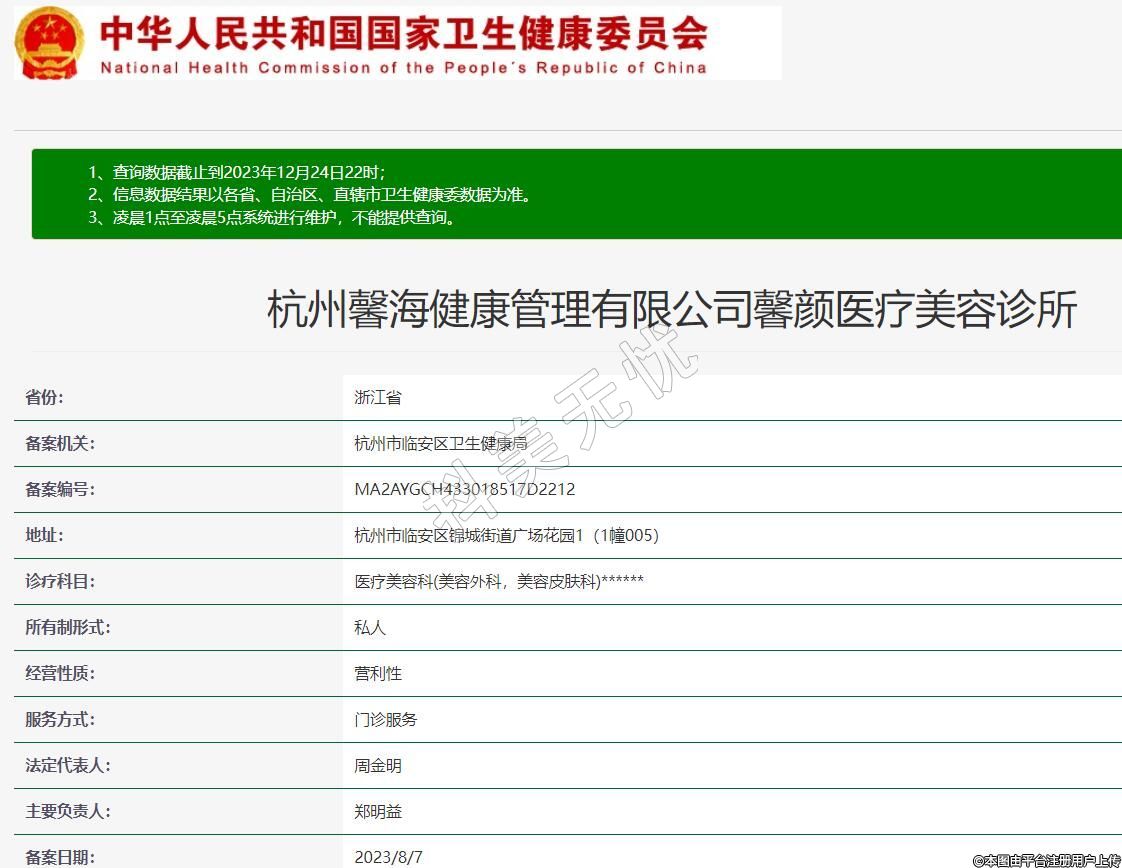Select the legal representative name 周金明
Image resolution: width=1122 pixels, height=868 pixels.
pyautogui.click(x=378, y=766)
